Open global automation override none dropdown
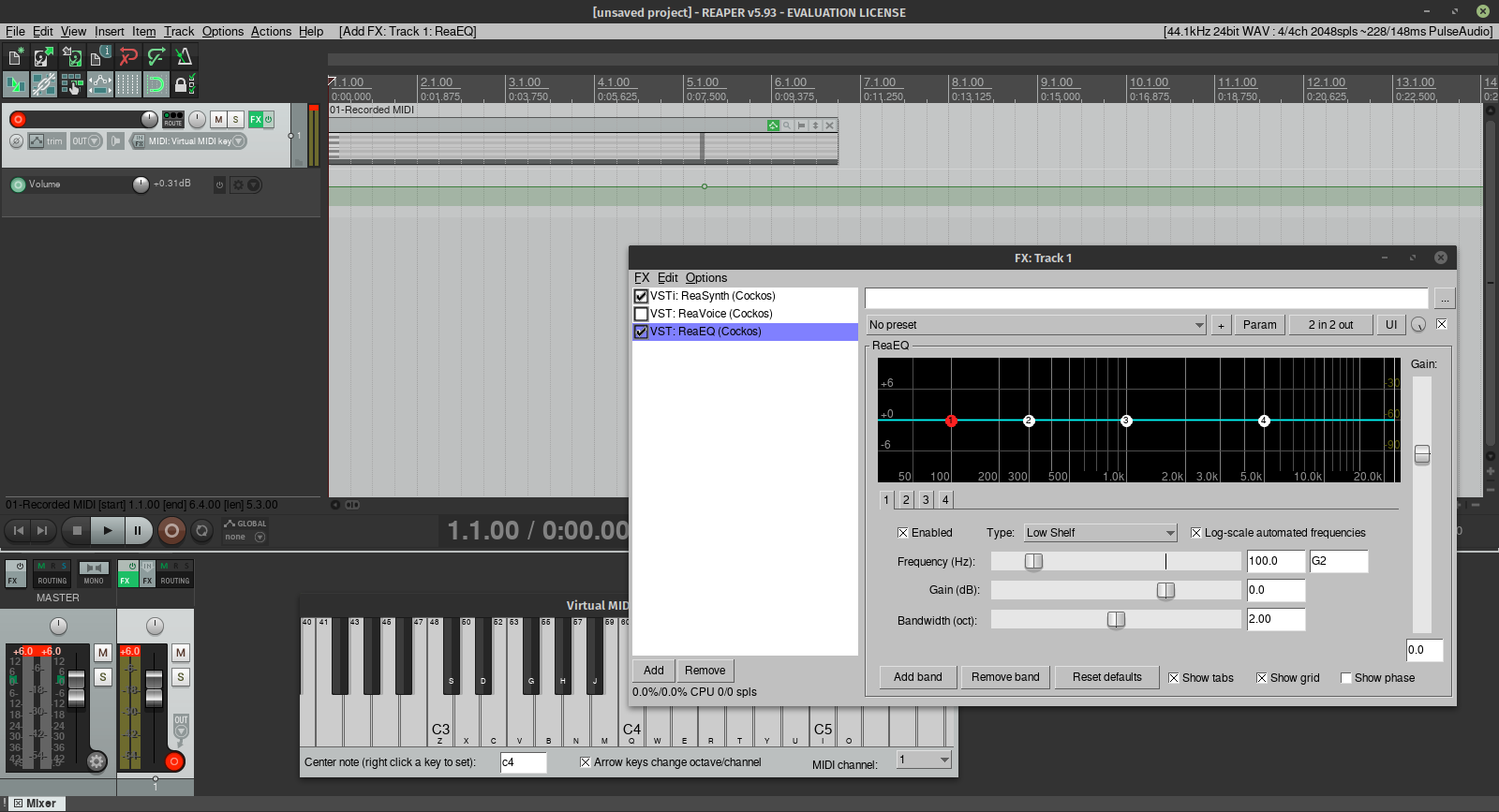The width and height of the screenshot is (1499, 812). tap(245, 537)
